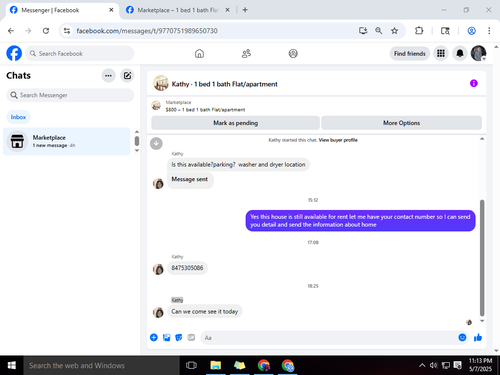Click 'Is this available?parking?' message

point(238,165)
